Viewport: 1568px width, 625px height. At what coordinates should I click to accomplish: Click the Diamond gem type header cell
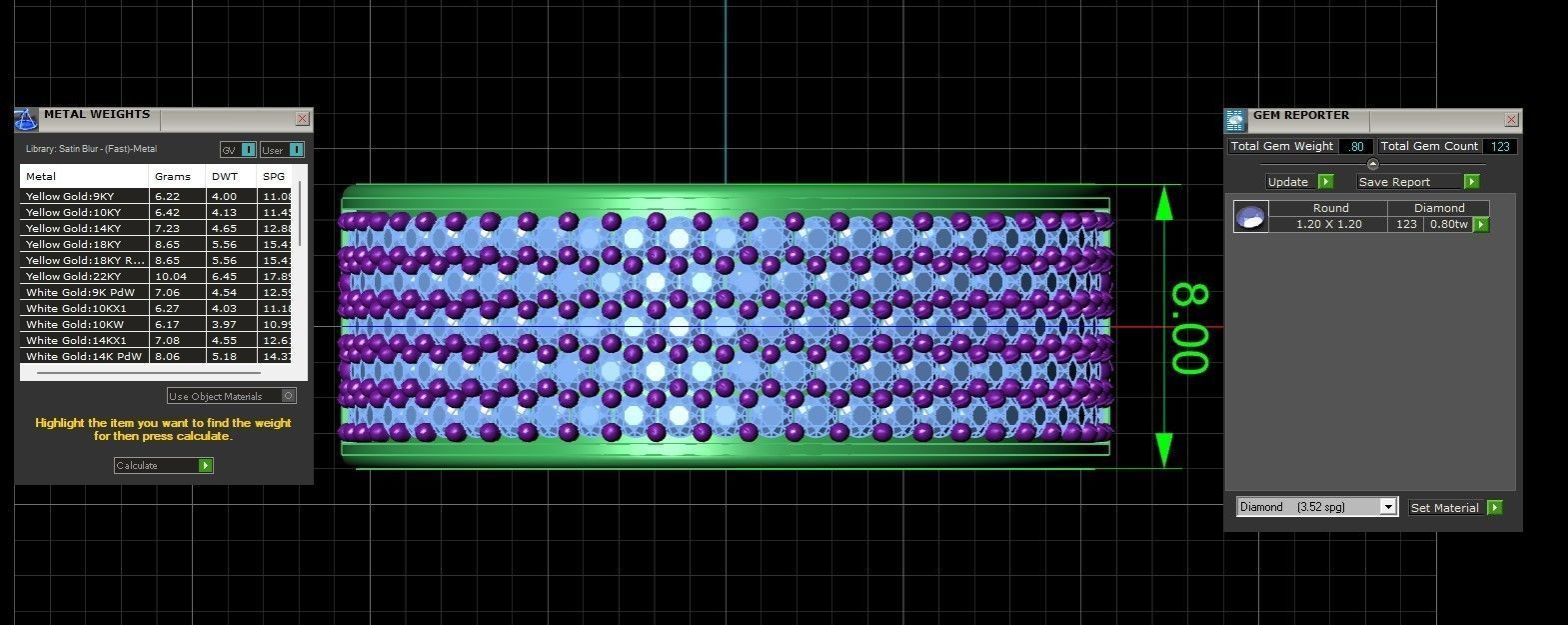(x=1439, y=208)
